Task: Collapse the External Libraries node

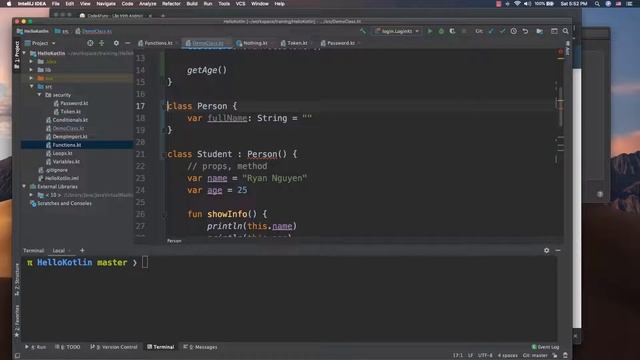Action: click(x=24, y=187)
